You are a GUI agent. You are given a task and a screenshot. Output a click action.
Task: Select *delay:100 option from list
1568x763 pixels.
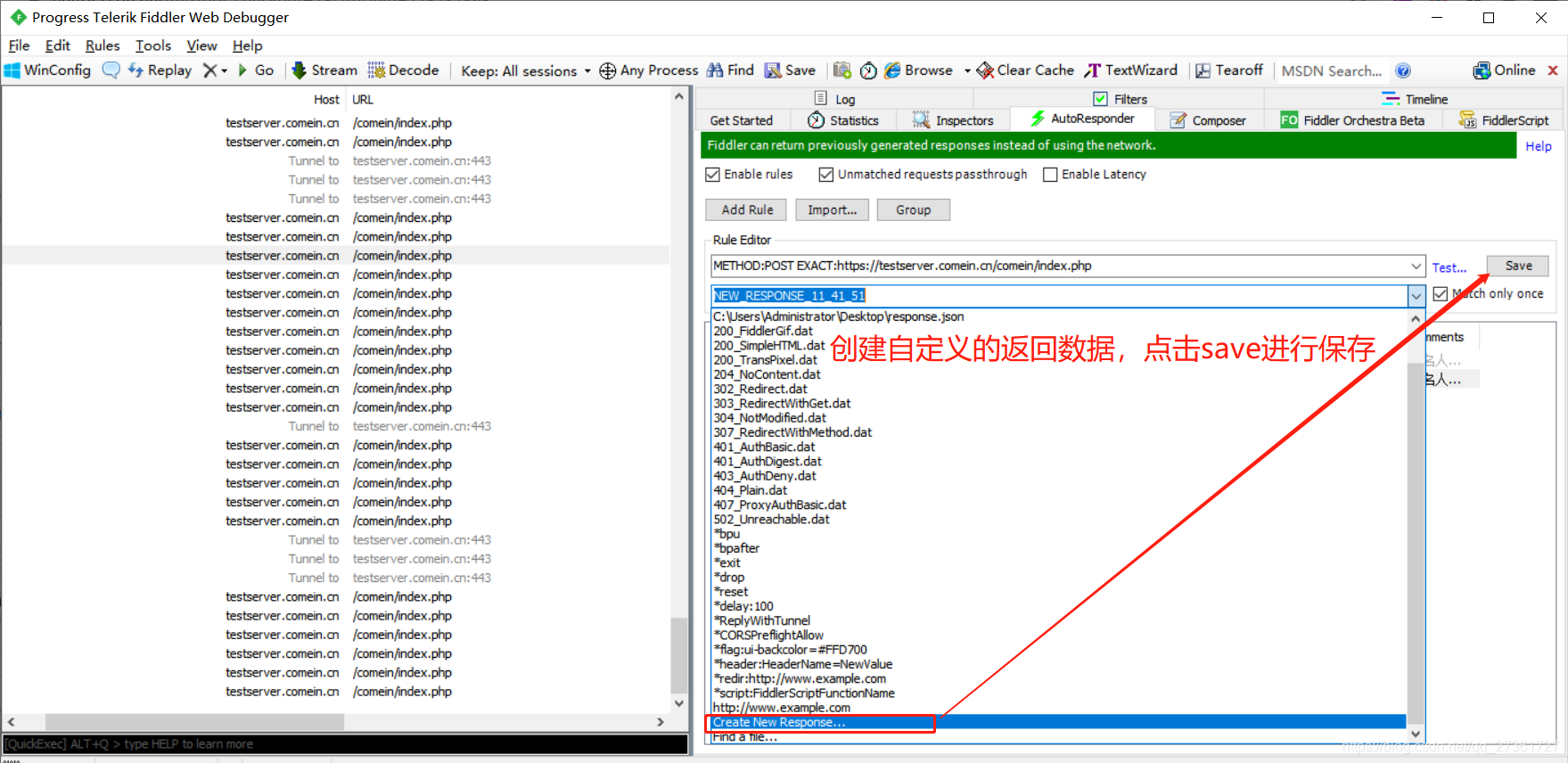pyautogui.click(x=1058, y=606)
